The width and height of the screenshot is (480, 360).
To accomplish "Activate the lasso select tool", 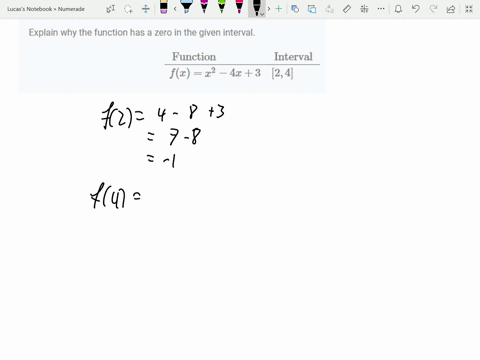I will tap(128, 9).
